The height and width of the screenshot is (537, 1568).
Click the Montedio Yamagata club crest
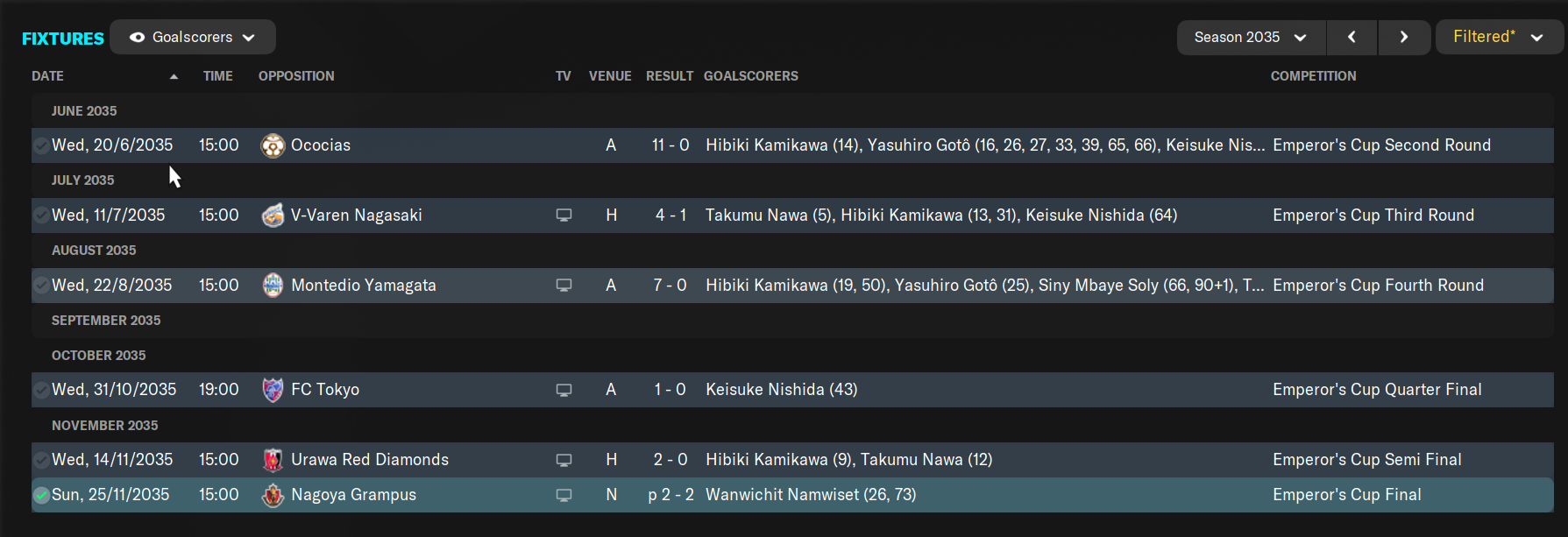point(273,286)
